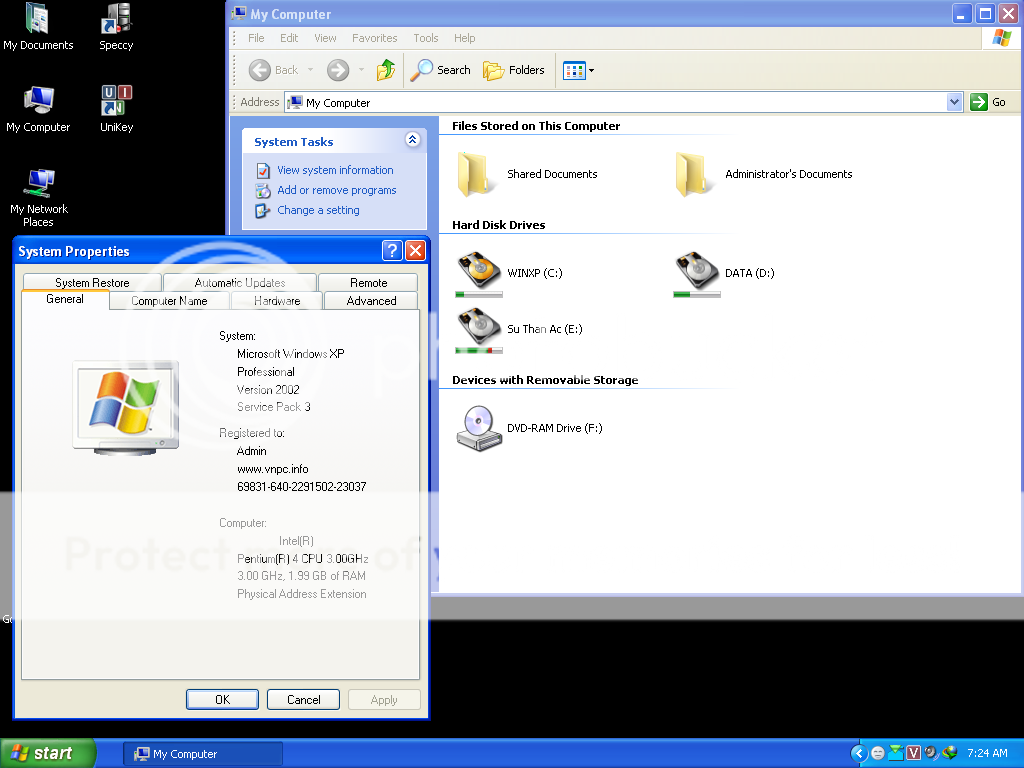Go Back in My Computer toolbar
Image resolution: width=1024 pixels, height=768 pixels.
[x=273, y=70]
